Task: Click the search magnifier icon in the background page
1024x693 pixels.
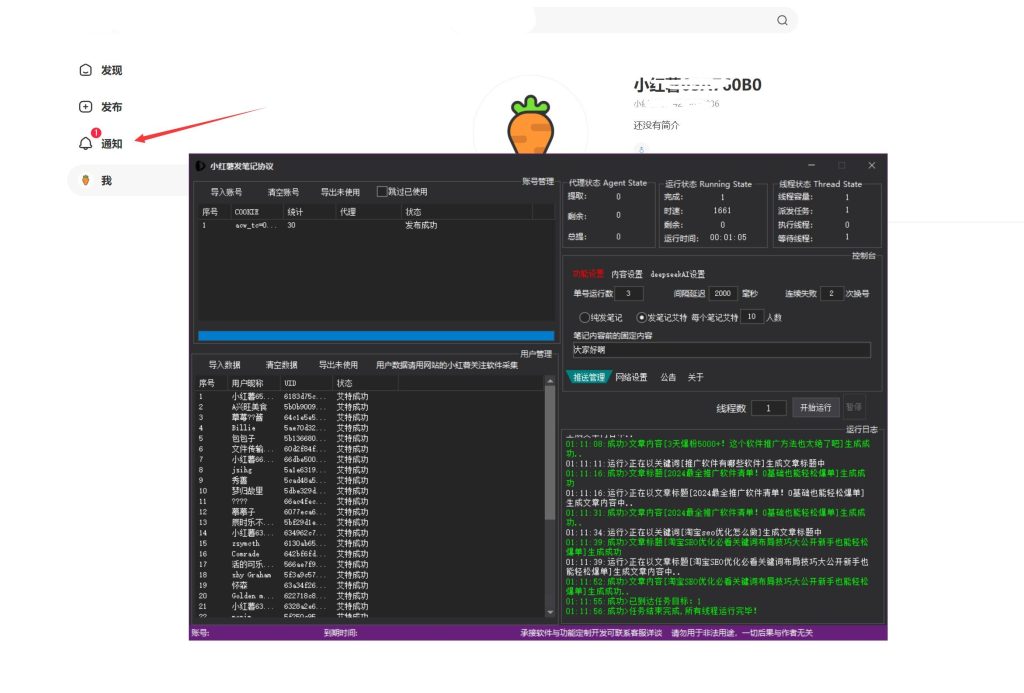Action: 782,20
